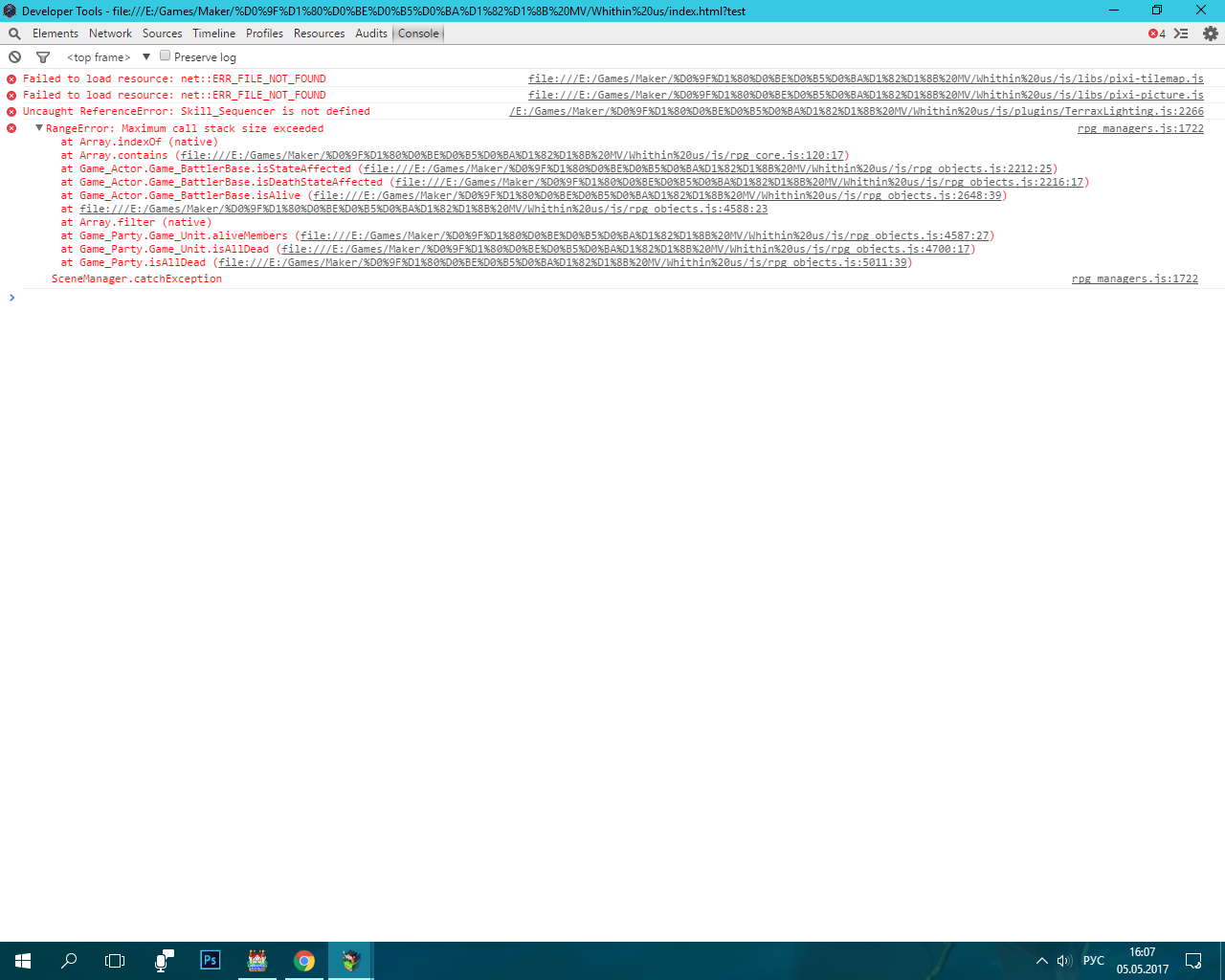Open the rpg_objects.js:2212:25 stack link

tap(708, 169)
